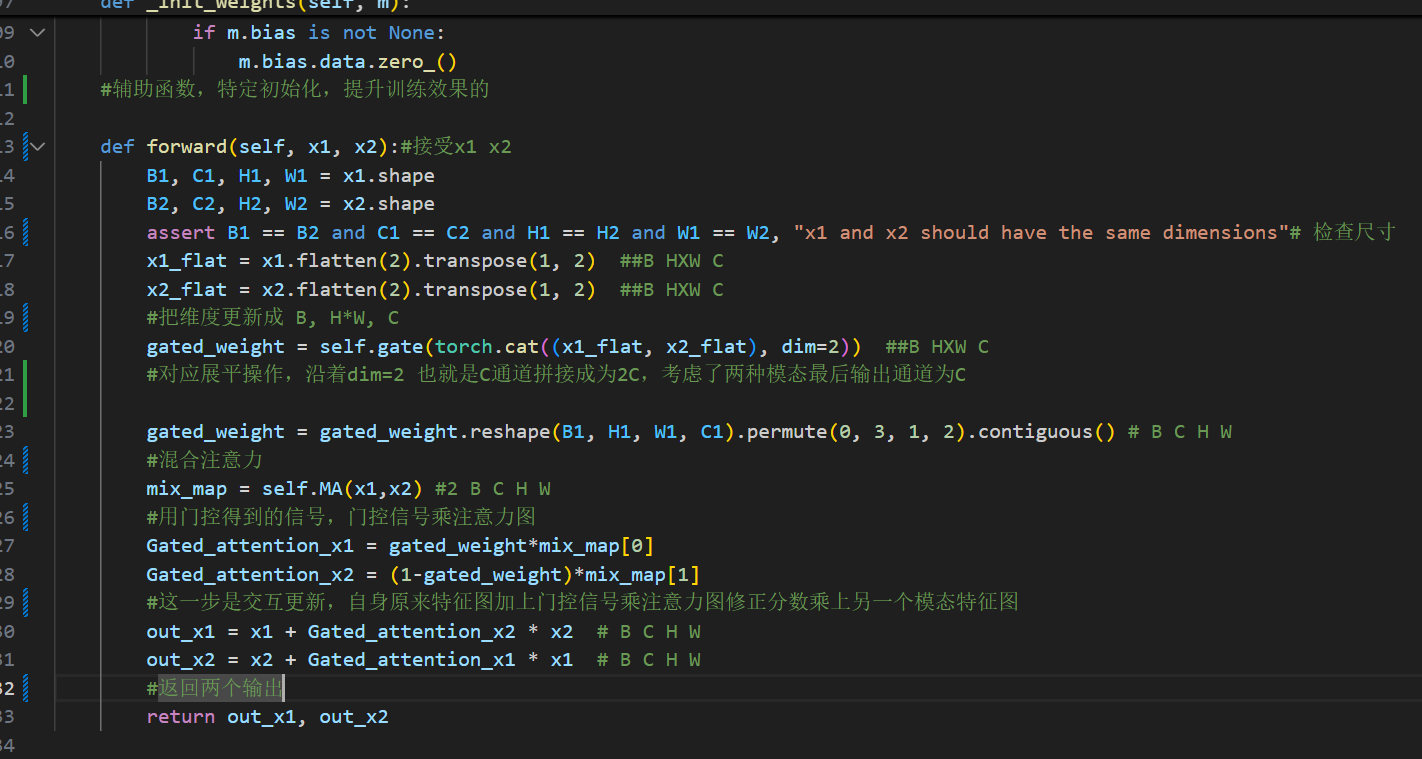Collapse the forward function with its fold chevron
This screenshot has width=1422, height=759.
pos(38,147)
